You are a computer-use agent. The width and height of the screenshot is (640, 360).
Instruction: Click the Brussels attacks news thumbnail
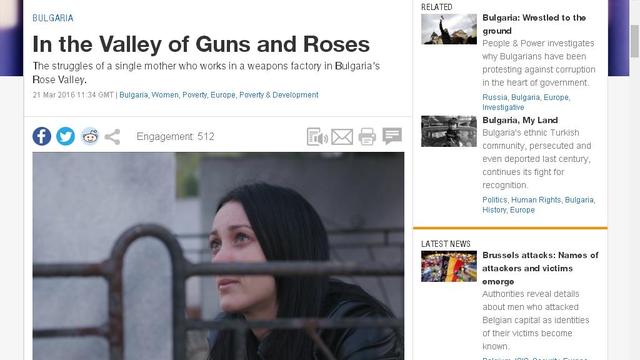point(449,266)
